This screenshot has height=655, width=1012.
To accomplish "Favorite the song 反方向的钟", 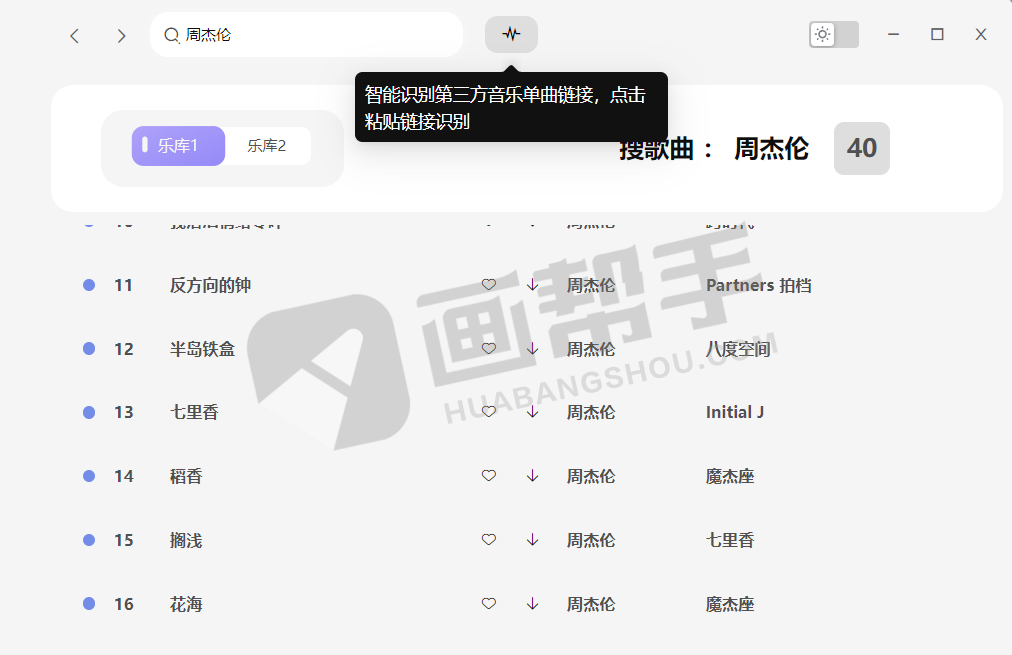I will (489, 285).
